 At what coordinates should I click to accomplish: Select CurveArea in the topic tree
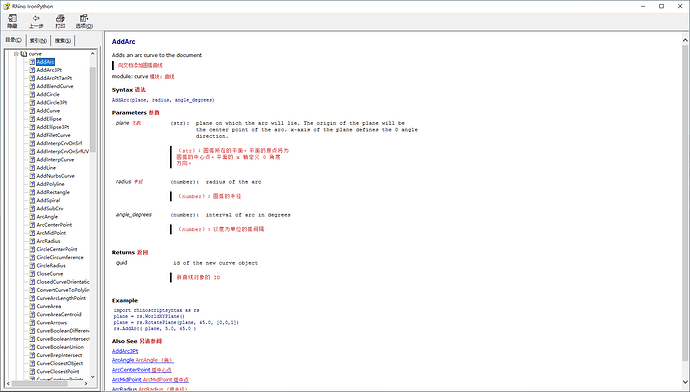click(49, 306)
